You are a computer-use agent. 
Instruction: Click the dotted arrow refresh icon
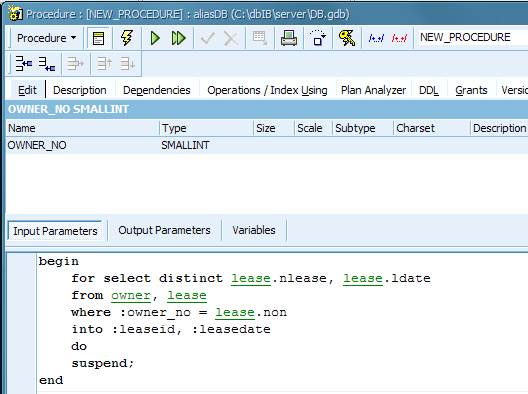318,38
